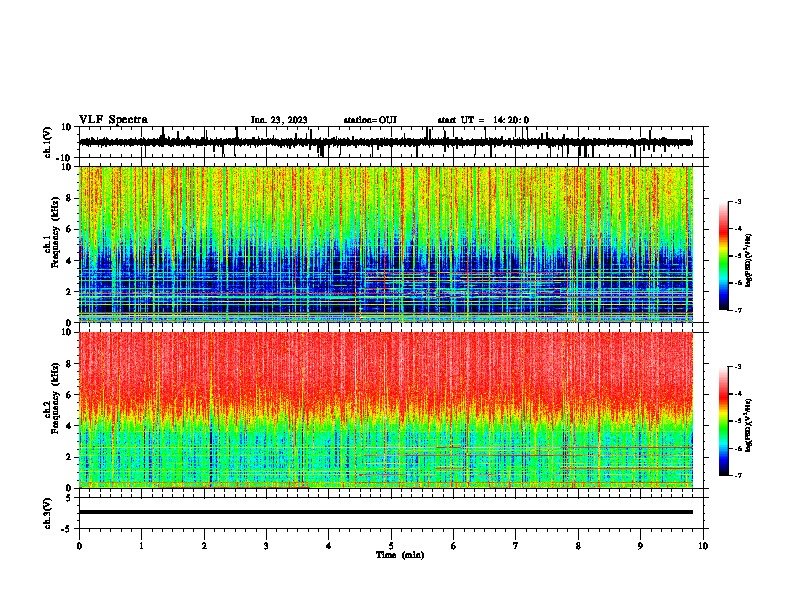Click the ch.1 spectrogram color scale bar

(x=723, y=256)
